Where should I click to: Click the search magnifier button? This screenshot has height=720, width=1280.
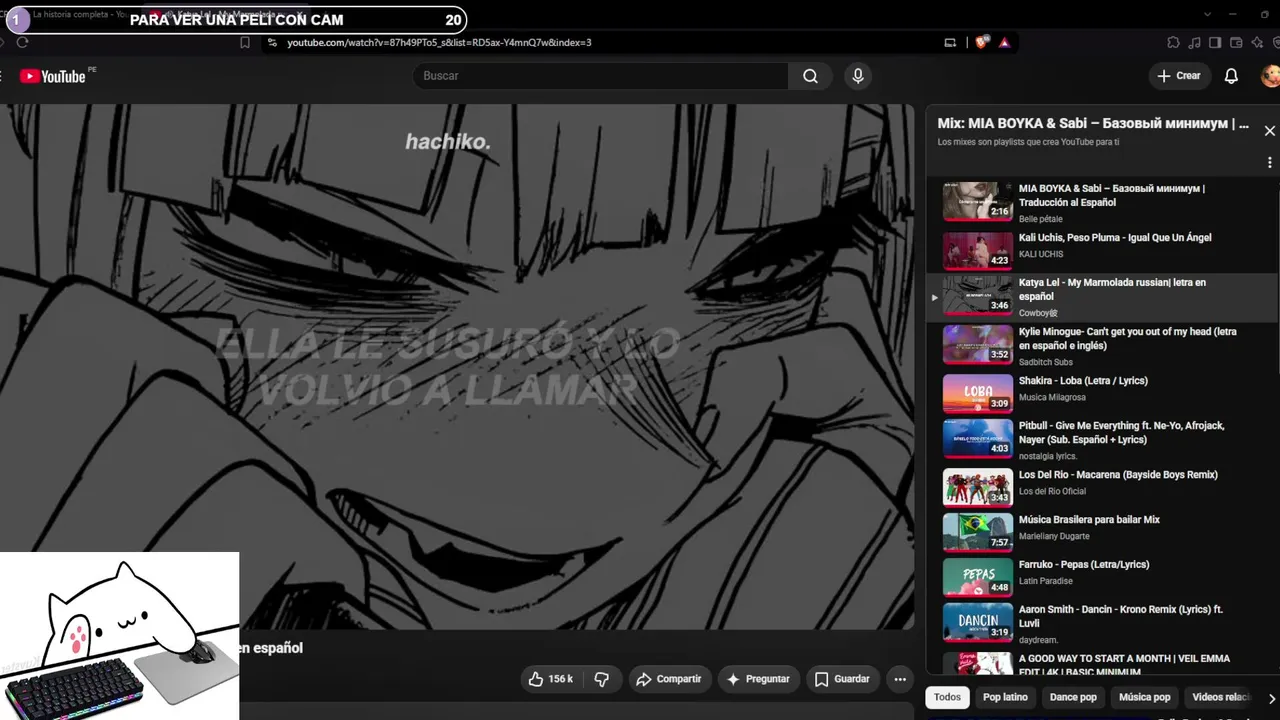click(810, 76)
